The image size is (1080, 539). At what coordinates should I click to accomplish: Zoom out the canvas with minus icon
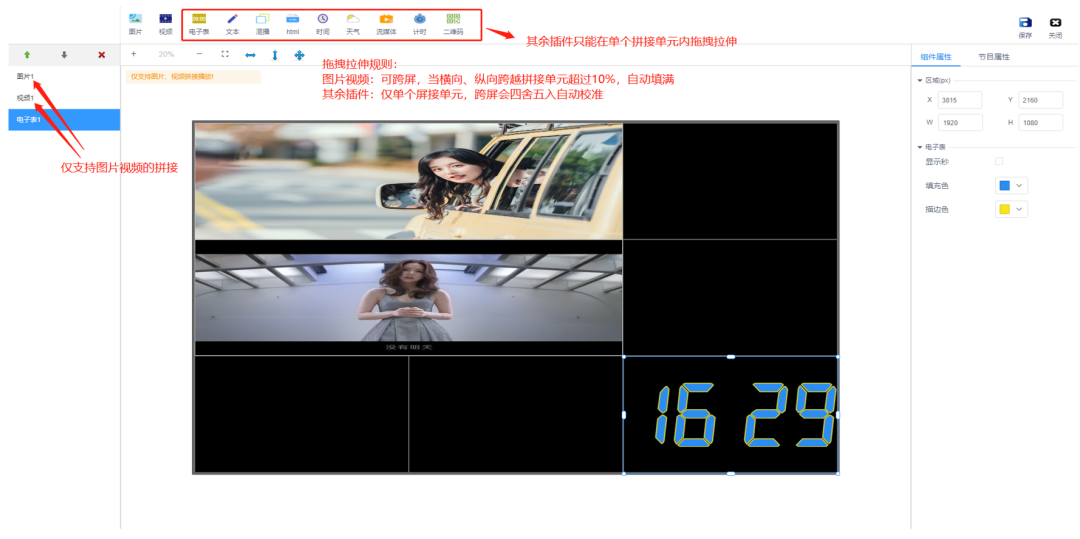tap(199, 54)
